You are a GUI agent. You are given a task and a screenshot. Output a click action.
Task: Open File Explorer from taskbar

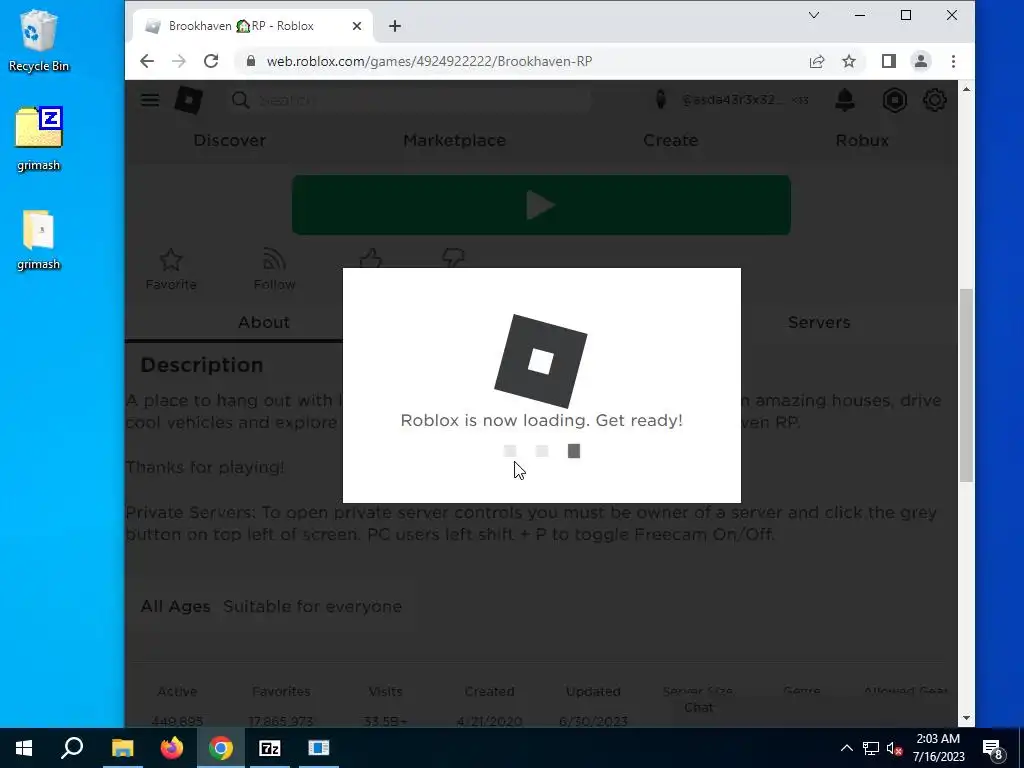pos(122,748)
